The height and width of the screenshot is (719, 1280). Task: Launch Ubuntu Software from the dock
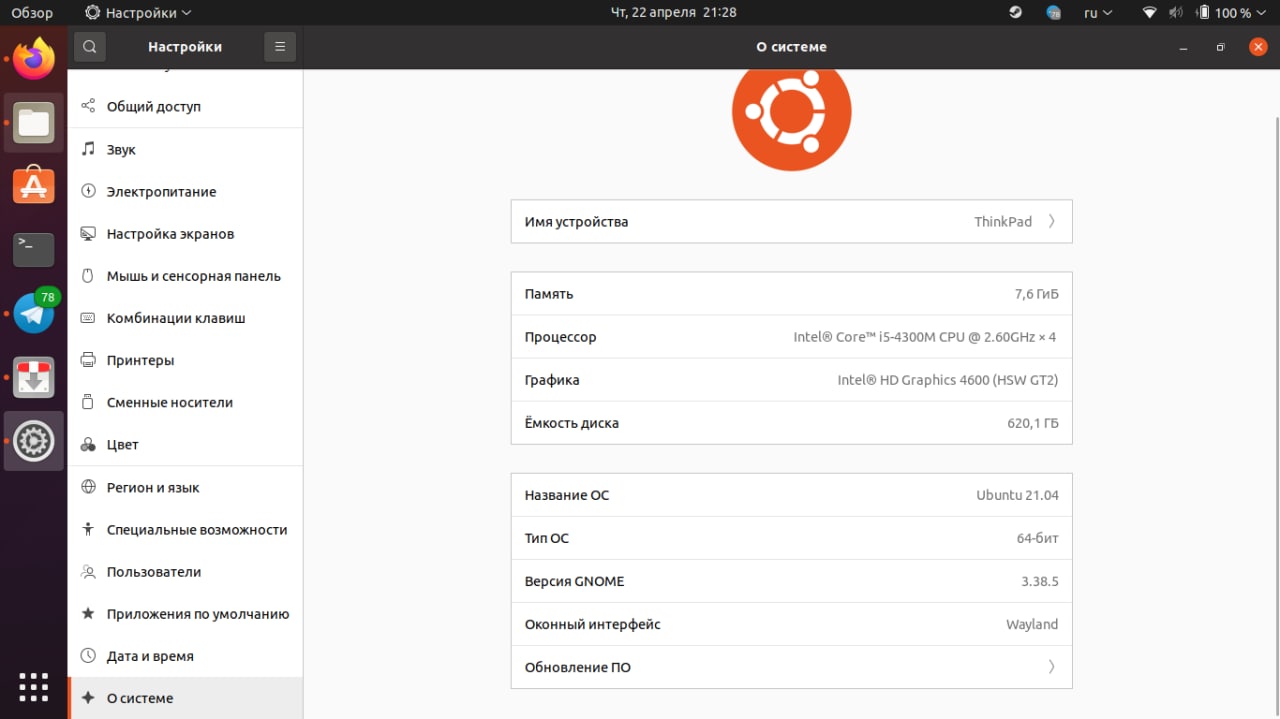tap(34, 186)
